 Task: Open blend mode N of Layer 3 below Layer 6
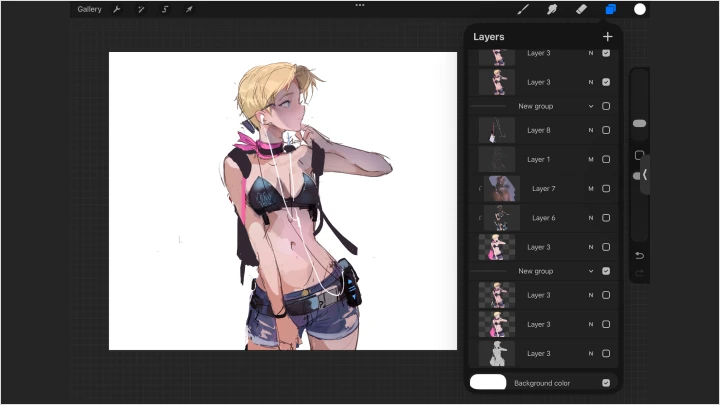coord(591,247)
